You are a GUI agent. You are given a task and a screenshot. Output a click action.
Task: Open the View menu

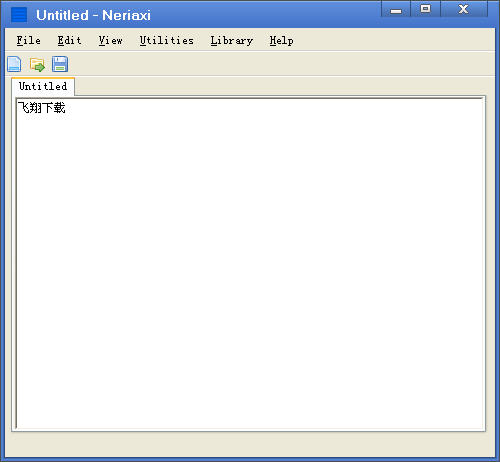110,41
